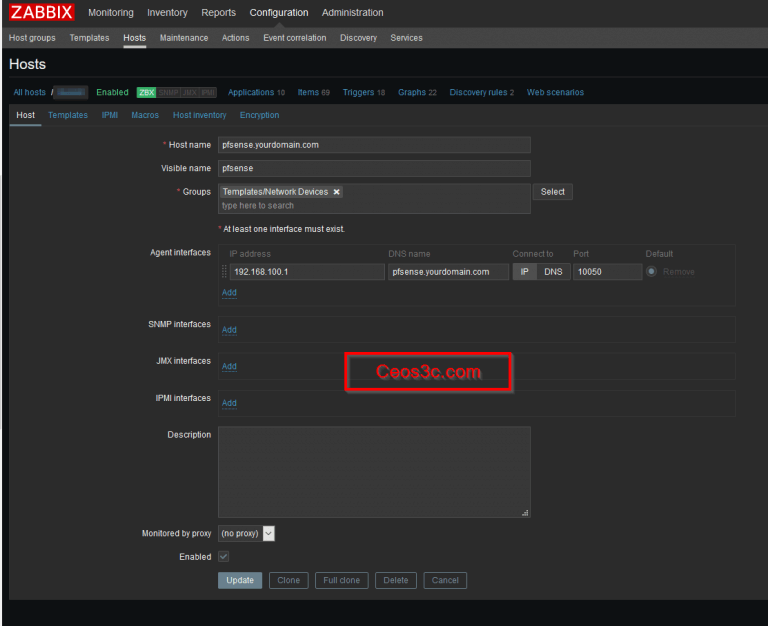Screen dimensions: 768x626
Task: Click the Cancel button
Action: 445,580
